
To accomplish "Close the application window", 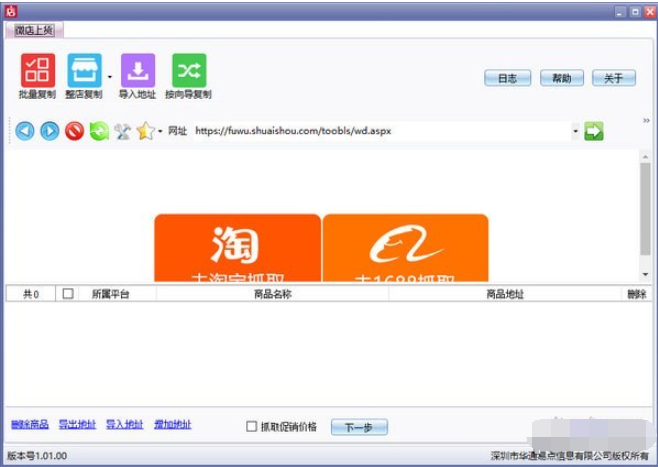I will pyautogui.click(x=650, y=12).
